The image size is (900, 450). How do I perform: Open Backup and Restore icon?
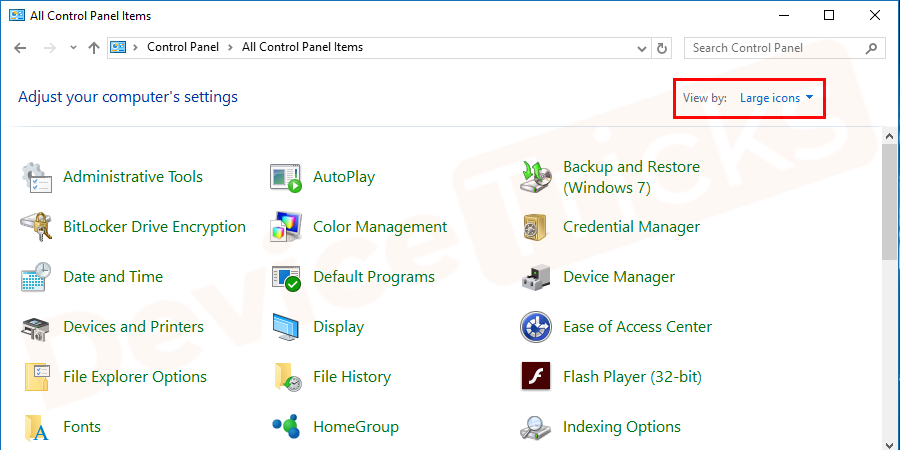537,177
